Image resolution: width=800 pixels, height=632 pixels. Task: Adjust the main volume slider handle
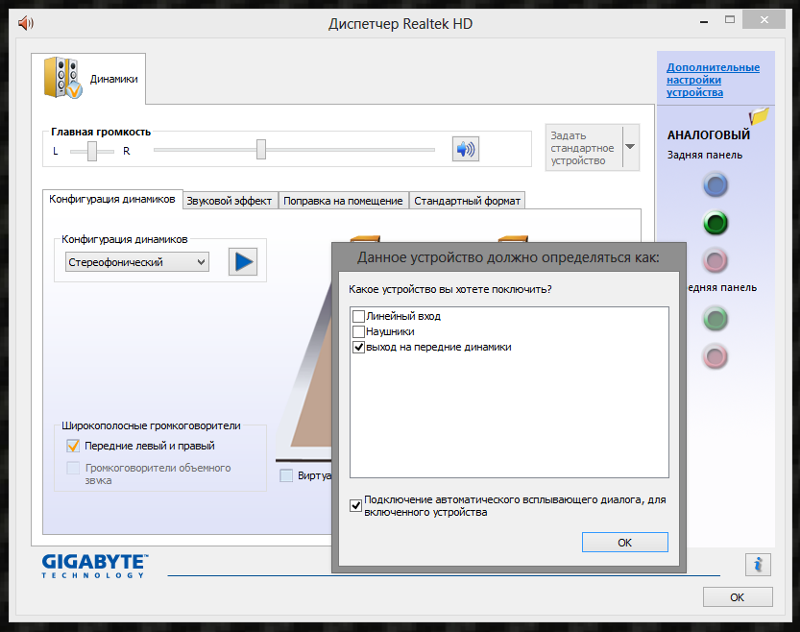(261, 149)
